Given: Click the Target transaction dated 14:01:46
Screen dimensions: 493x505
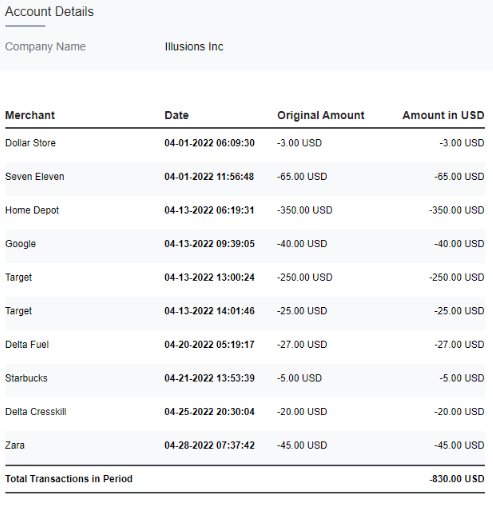Looking at the screenshot, I should point(245,311).
